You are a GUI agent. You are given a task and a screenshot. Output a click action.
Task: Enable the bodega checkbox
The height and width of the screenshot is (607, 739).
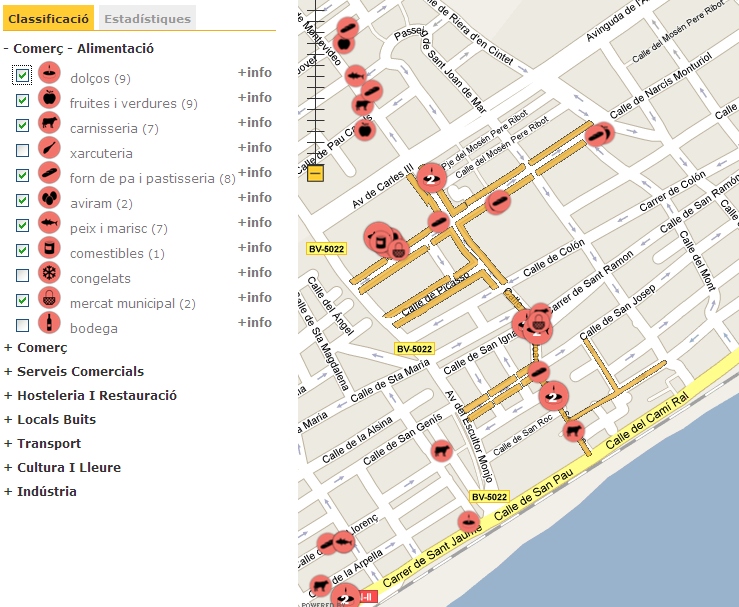pos(22,325)
